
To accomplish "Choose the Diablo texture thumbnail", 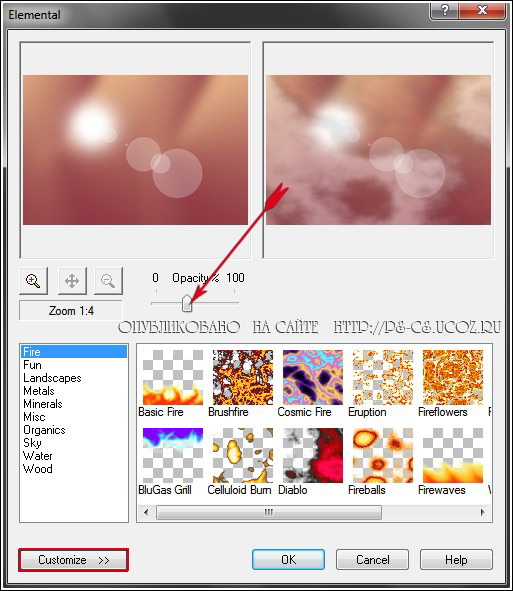I will [x=313, y=455].
